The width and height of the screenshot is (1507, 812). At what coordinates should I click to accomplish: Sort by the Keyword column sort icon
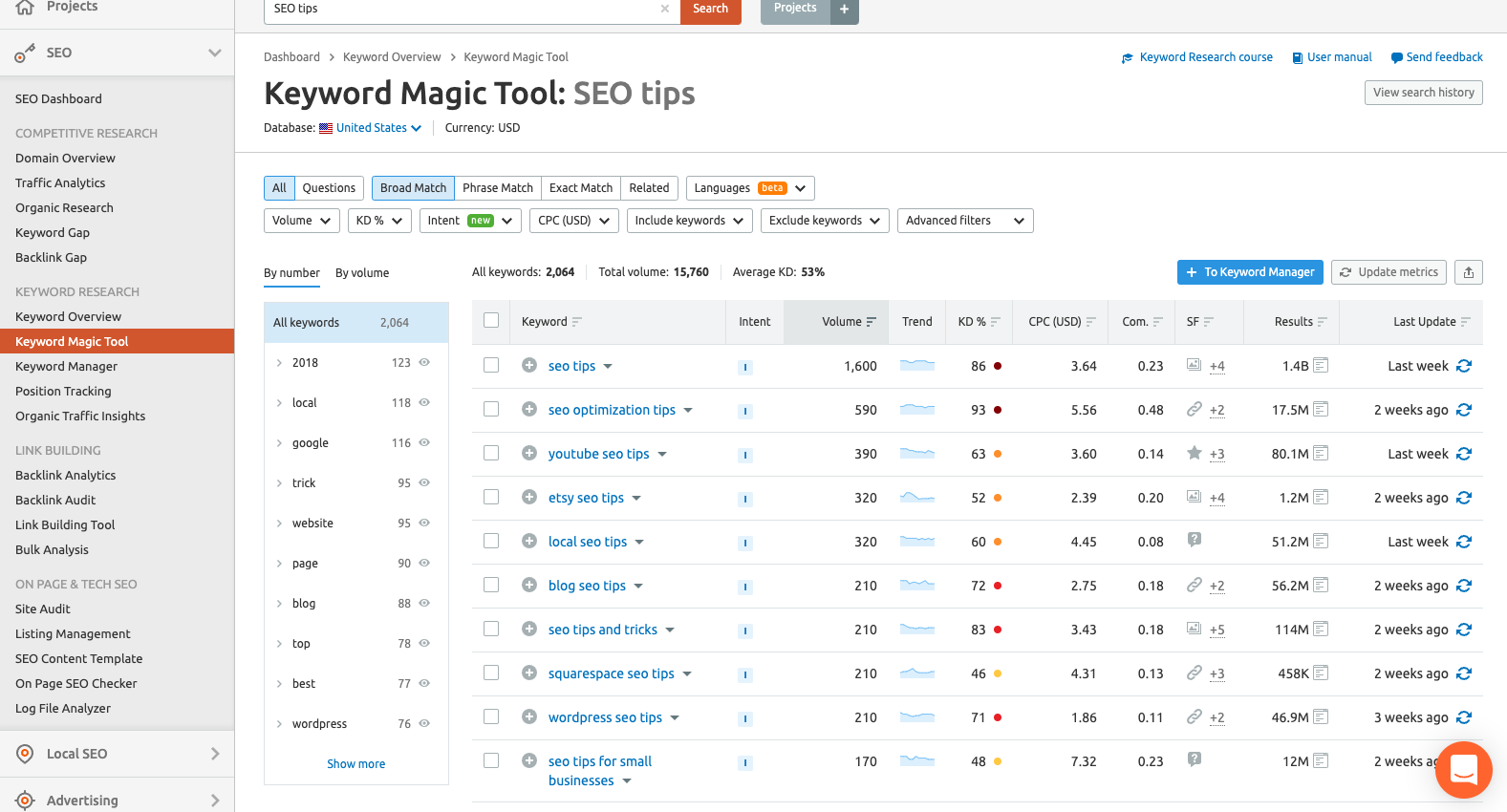pyautogui.click(x=577, y=322)
